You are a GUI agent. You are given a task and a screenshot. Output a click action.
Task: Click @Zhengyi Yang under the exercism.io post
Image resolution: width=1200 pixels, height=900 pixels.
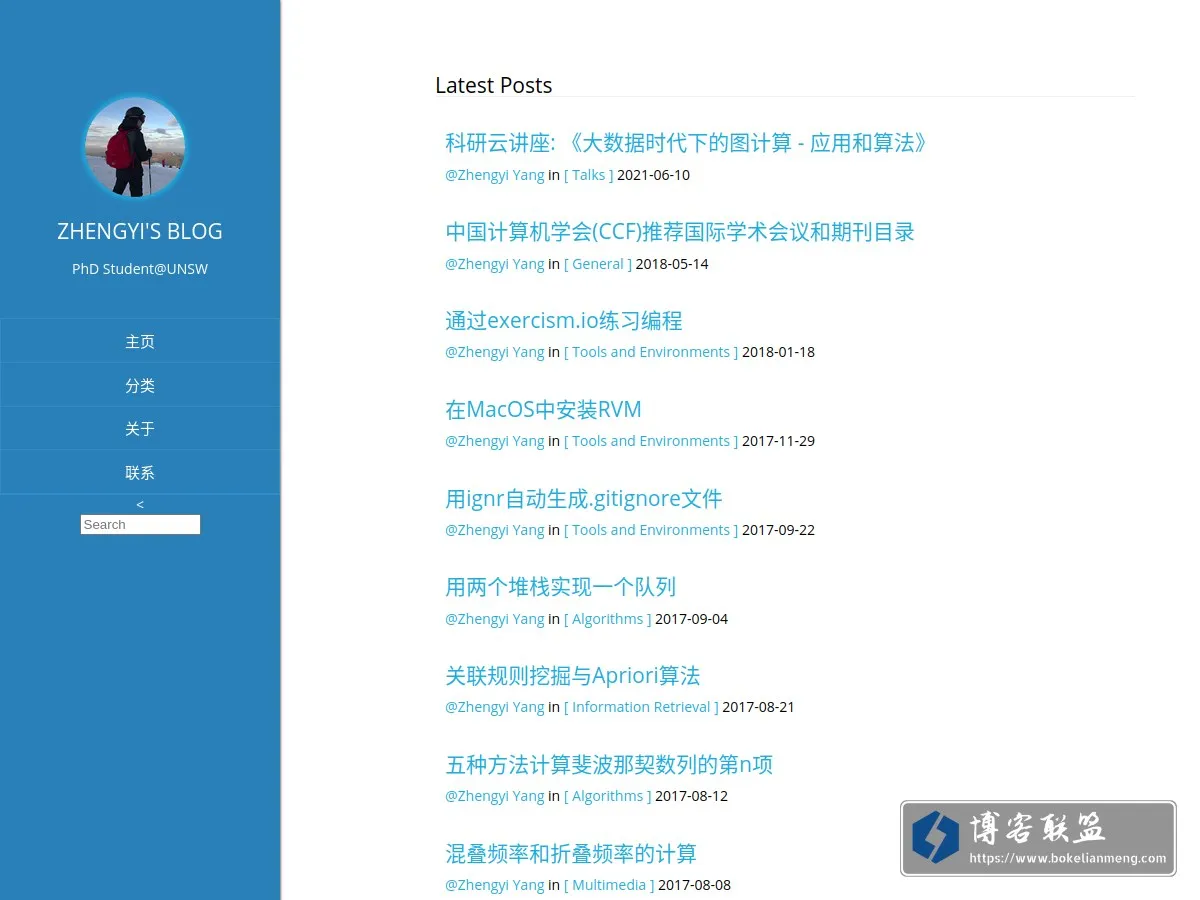pos(495,352)
